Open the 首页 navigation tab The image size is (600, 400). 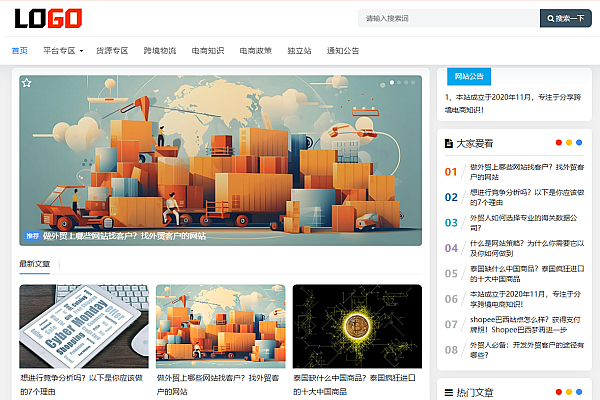click(19, 50)
